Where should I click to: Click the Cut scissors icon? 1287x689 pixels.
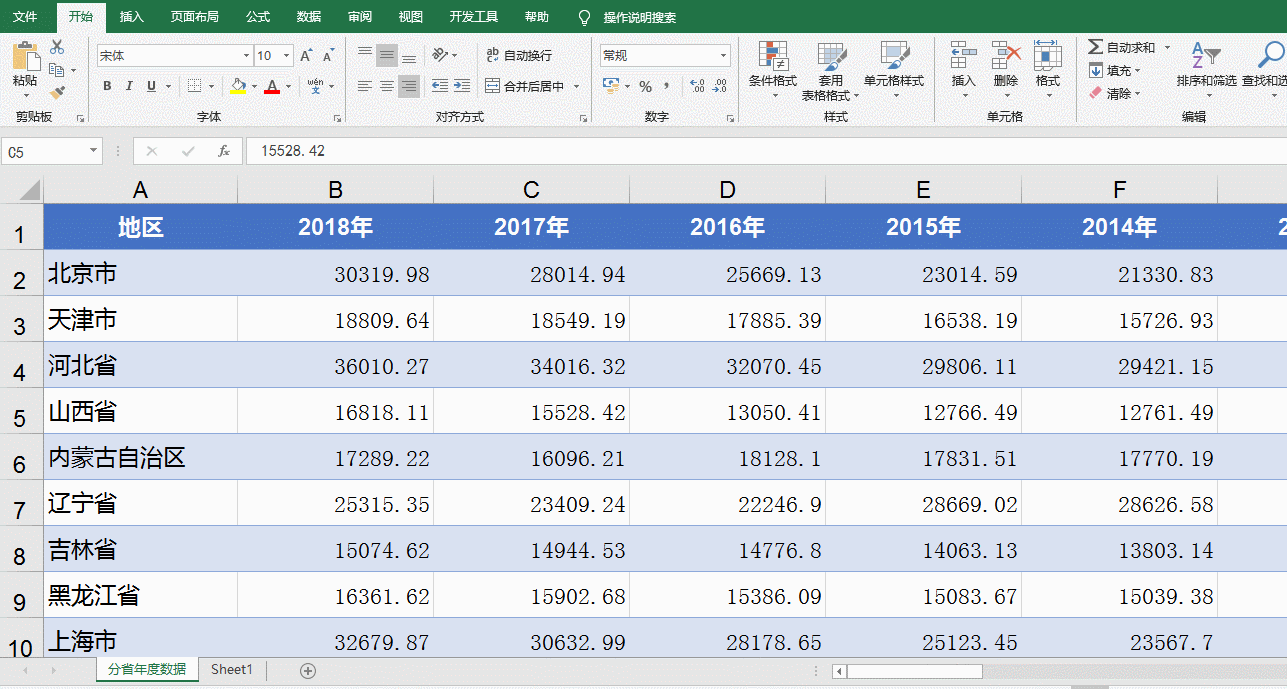click(57, 47)
